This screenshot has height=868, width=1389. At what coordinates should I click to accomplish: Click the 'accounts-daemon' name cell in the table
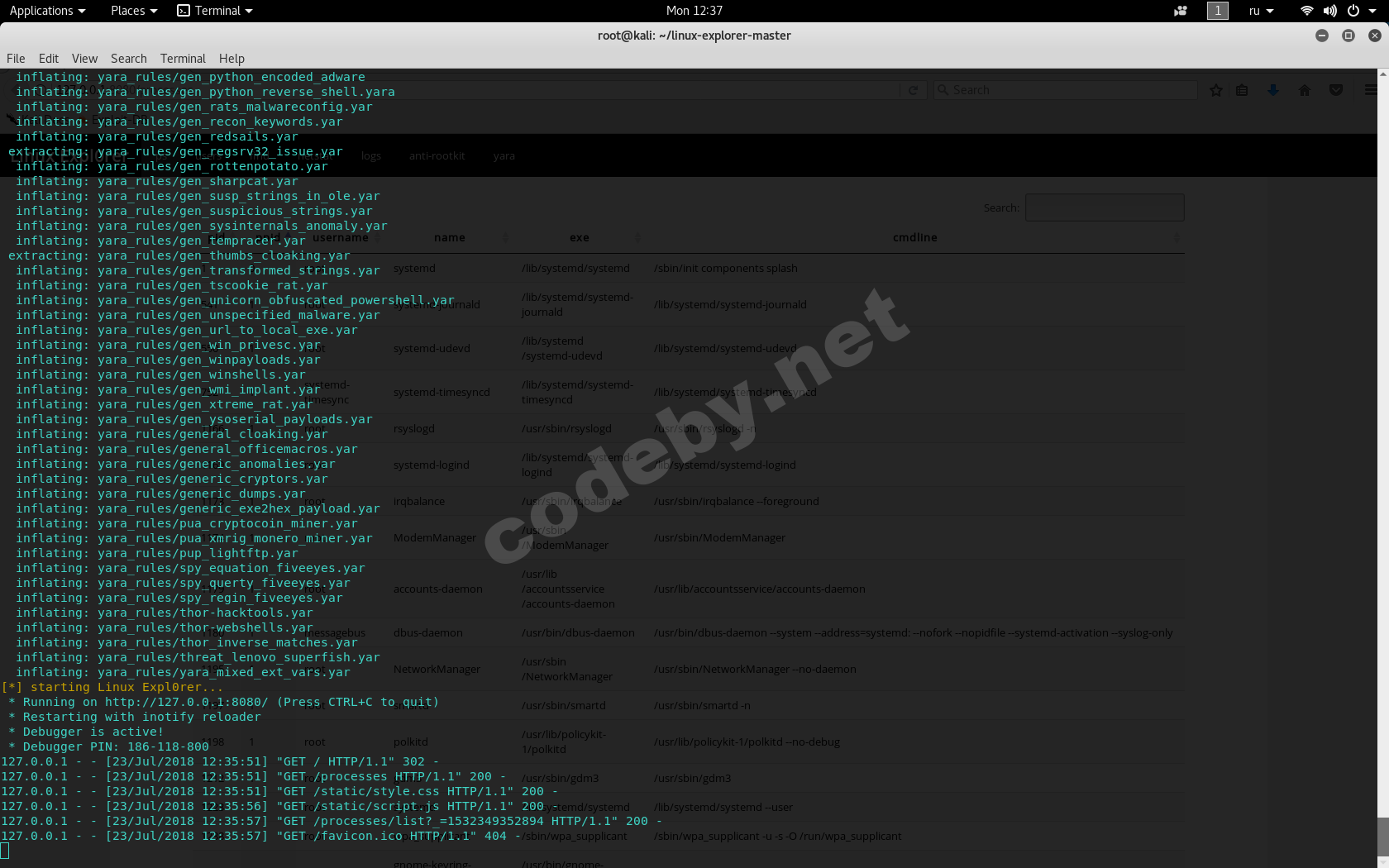438,589
